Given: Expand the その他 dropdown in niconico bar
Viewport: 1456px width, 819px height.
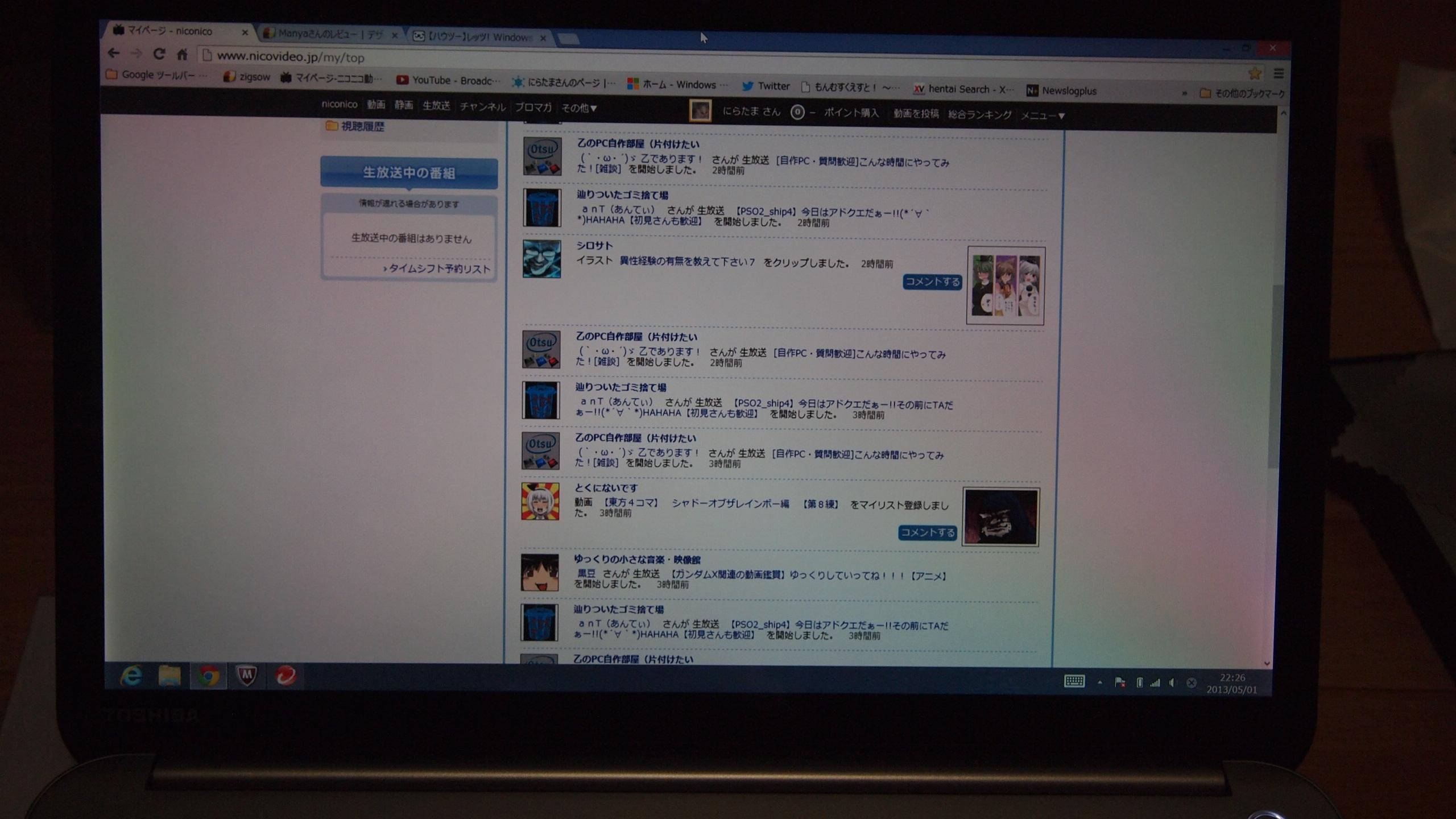Looking at the screenshot, I should [x=579, y=108].
